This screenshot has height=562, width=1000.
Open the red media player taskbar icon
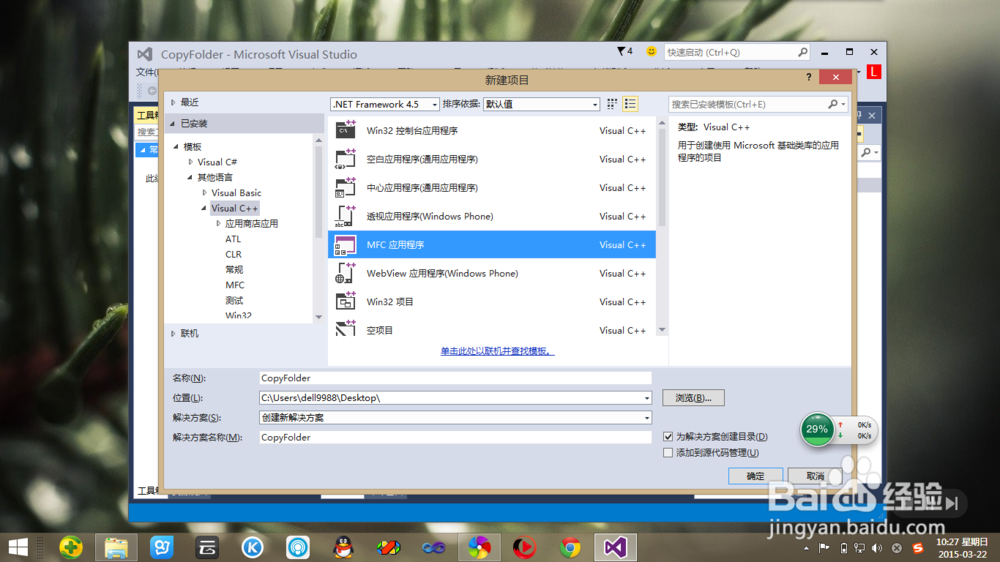pos(524,547)
